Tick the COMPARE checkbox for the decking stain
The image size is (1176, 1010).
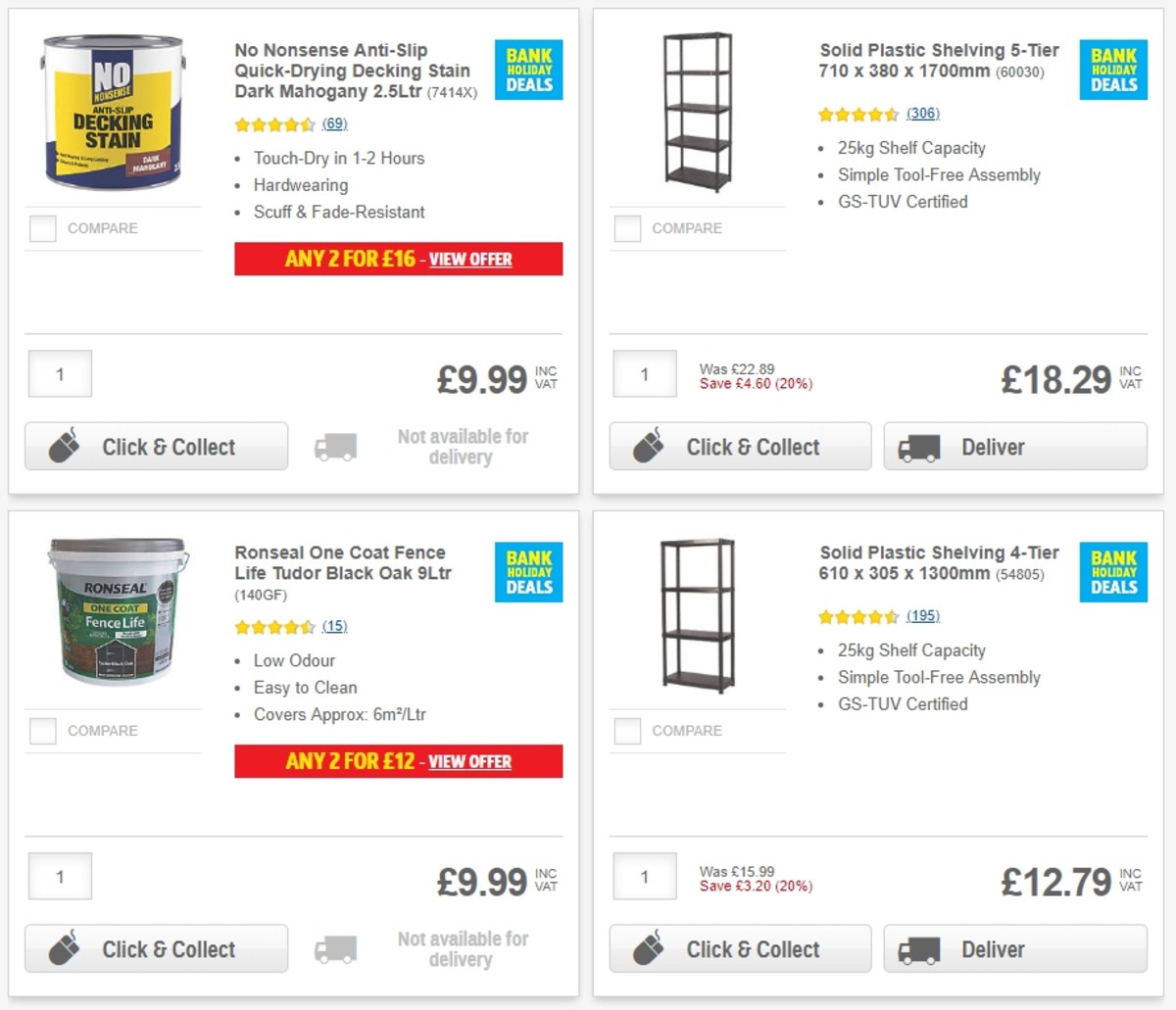click(42, 228)
